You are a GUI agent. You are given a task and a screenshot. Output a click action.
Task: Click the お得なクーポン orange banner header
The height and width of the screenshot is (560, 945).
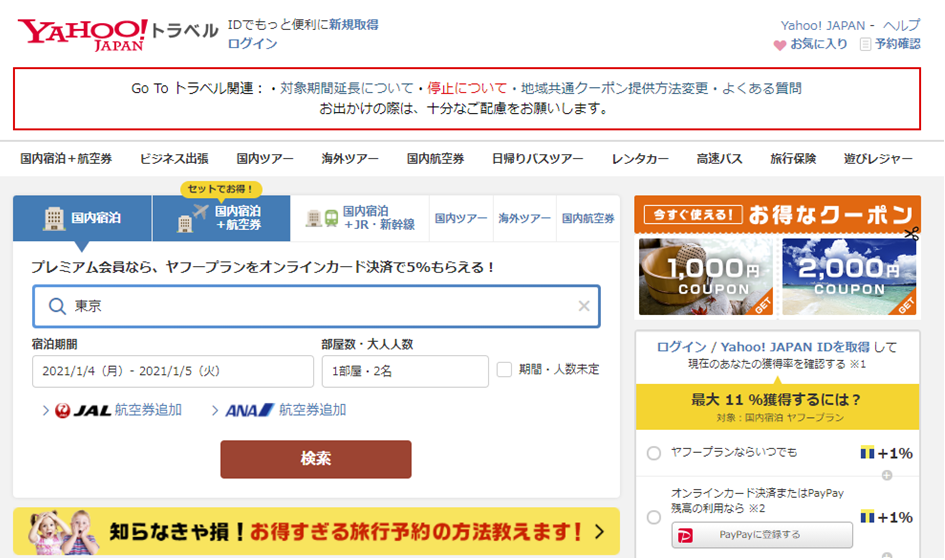(x=777, y=215)
